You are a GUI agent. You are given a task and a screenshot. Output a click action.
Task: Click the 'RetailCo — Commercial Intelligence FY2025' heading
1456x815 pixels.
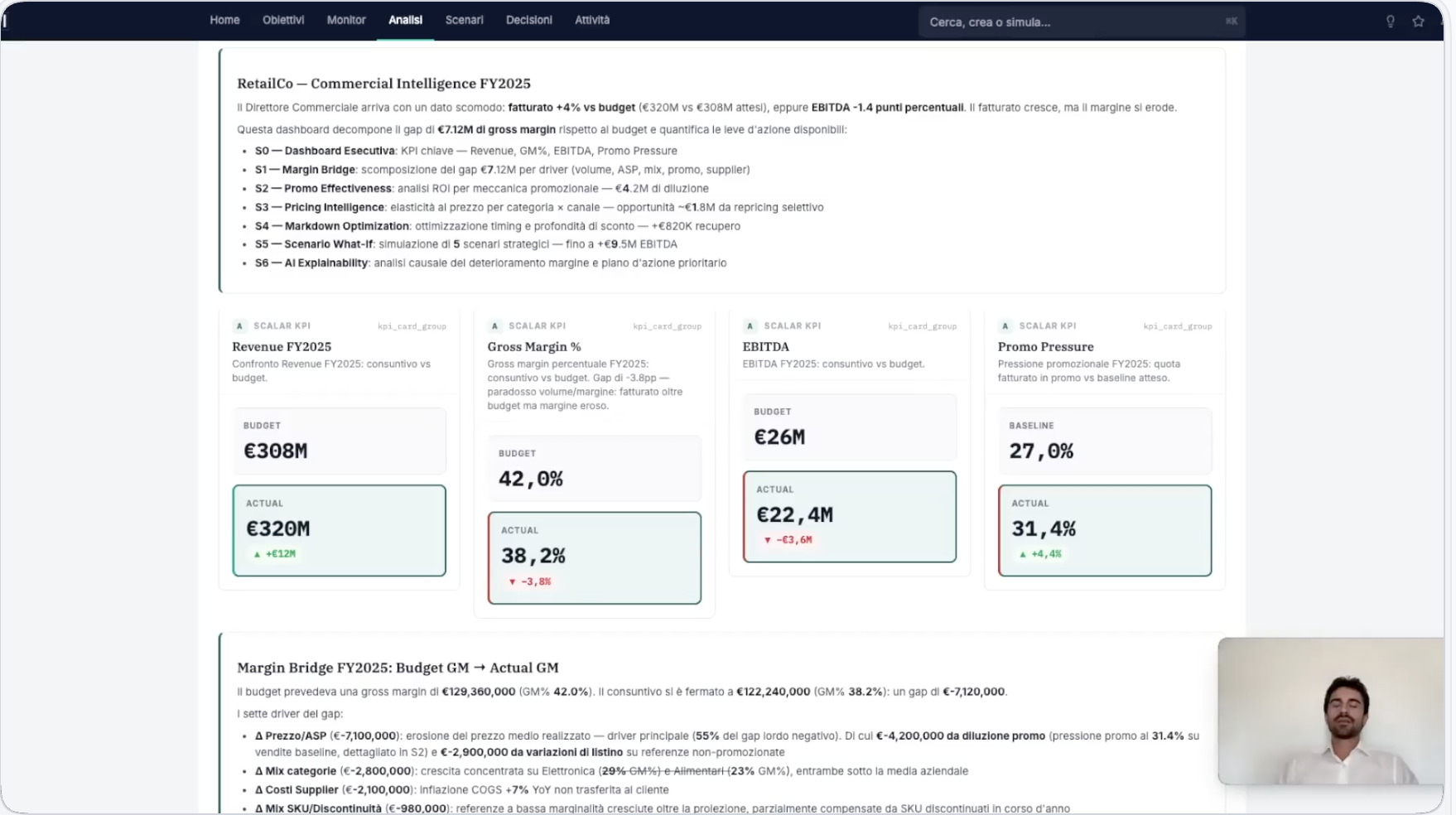pos(383,84)
